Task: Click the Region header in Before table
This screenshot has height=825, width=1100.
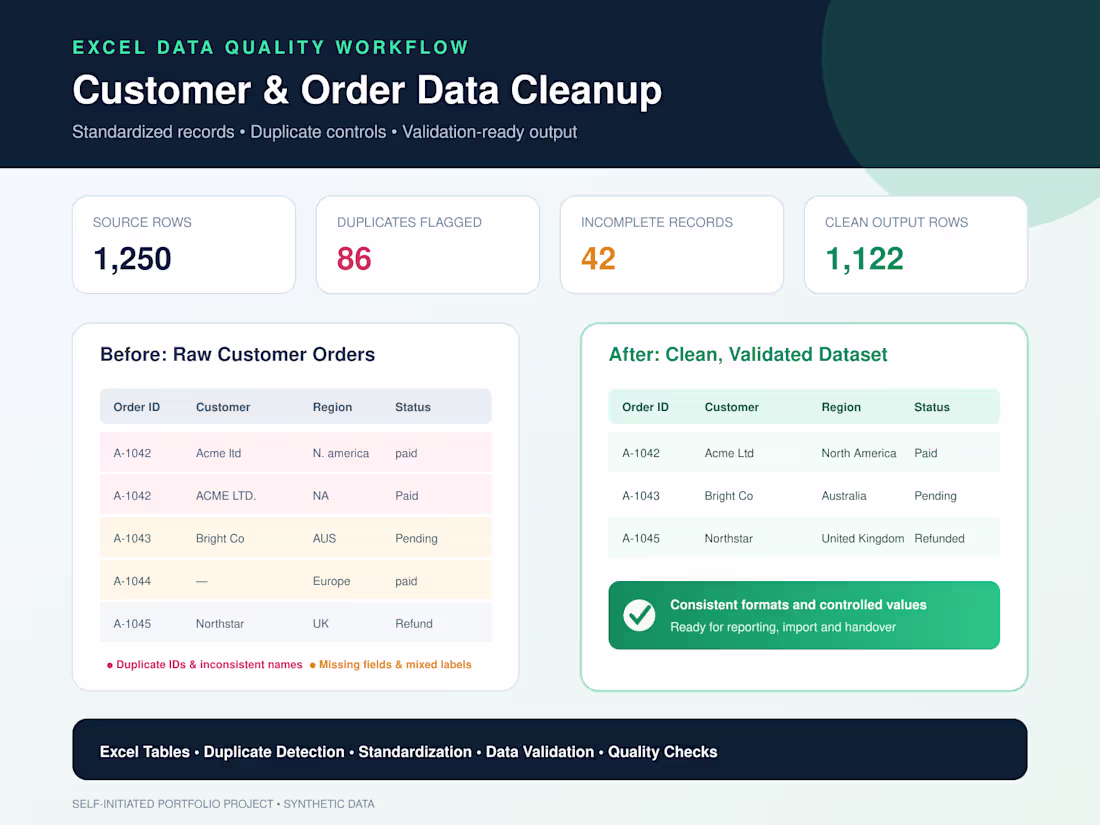Action: point(333,407)
